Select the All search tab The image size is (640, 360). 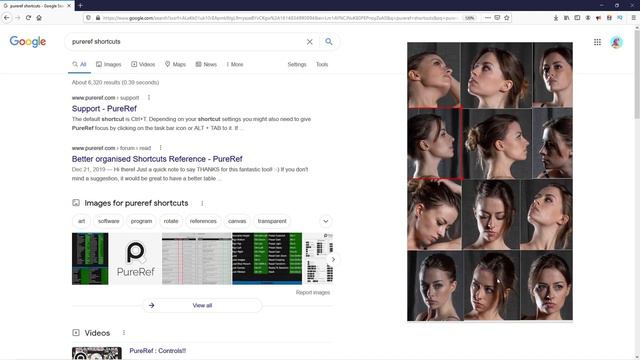(79, 64)
